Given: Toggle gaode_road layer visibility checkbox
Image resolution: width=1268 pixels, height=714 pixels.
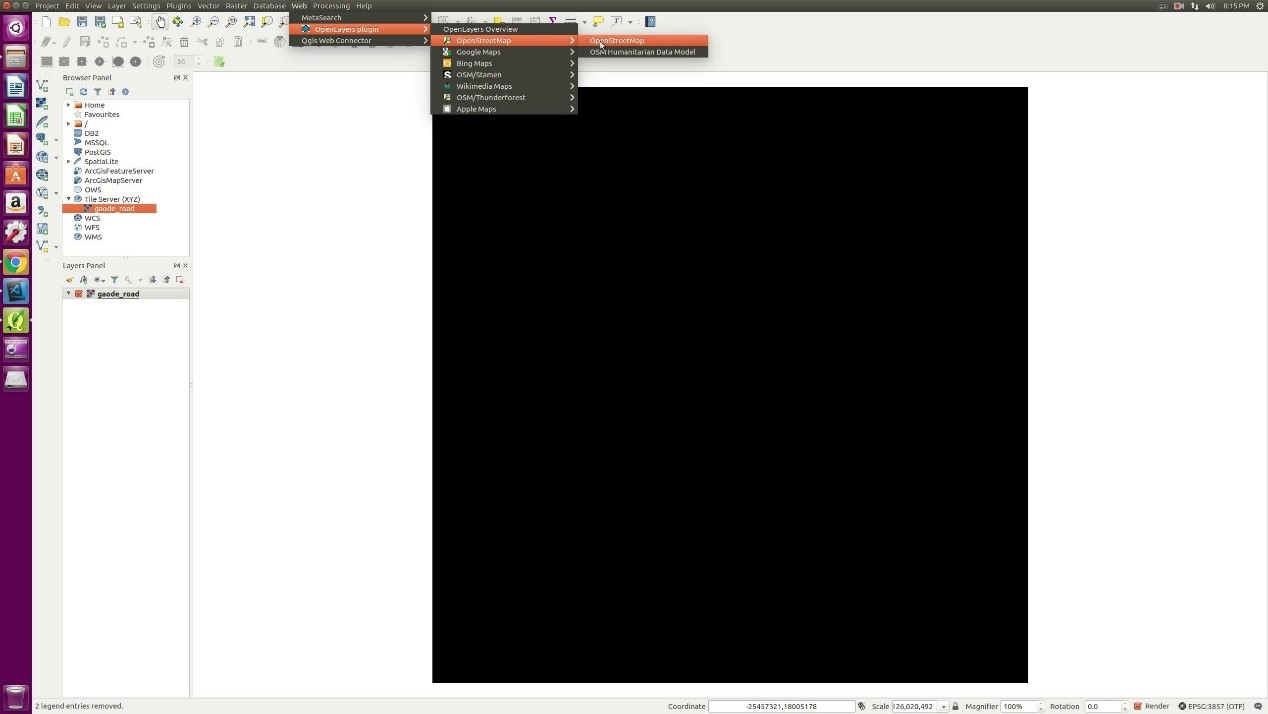Looking at the screenshot, I should (79, 294).
